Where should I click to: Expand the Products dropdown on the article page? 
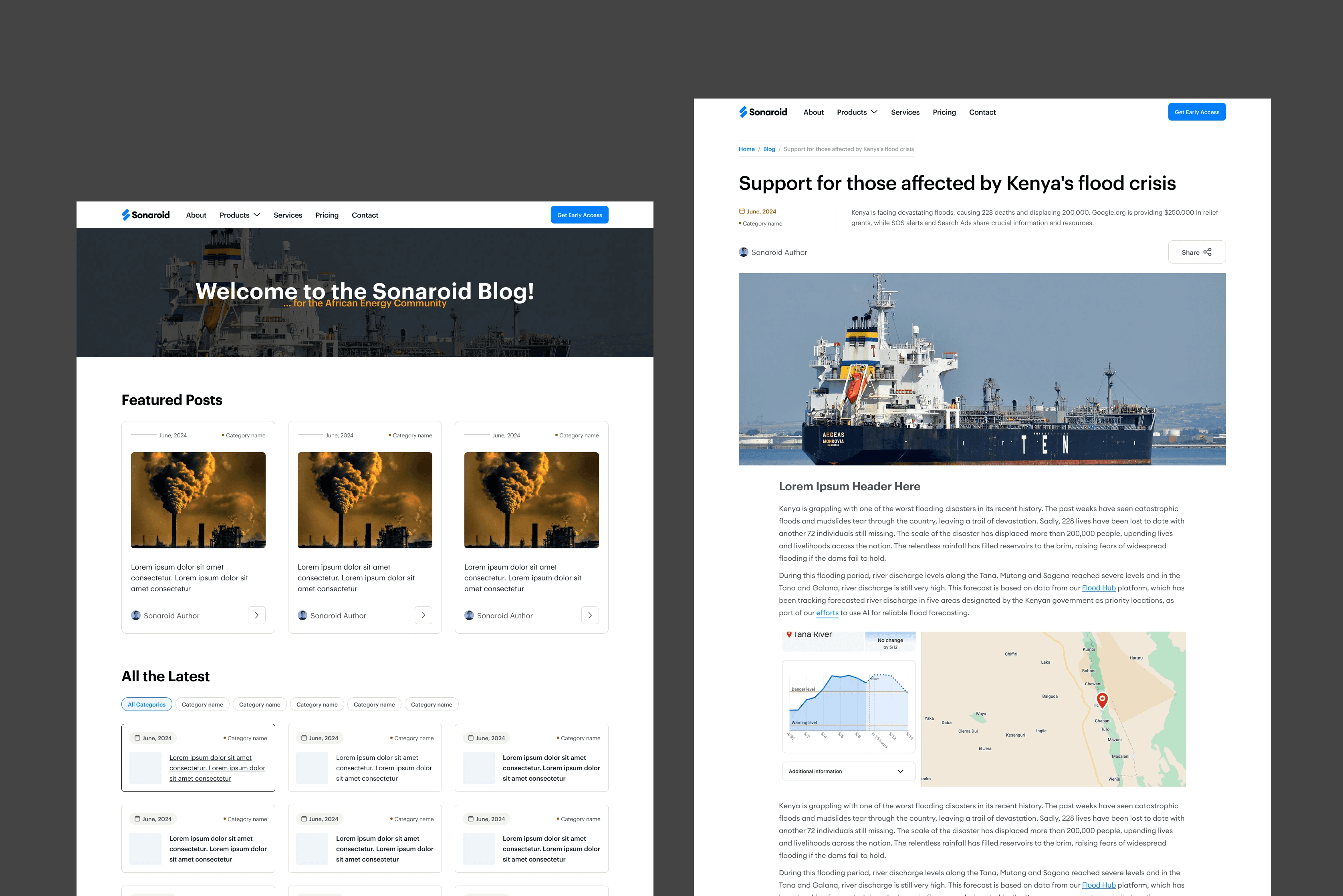[857, 112]
